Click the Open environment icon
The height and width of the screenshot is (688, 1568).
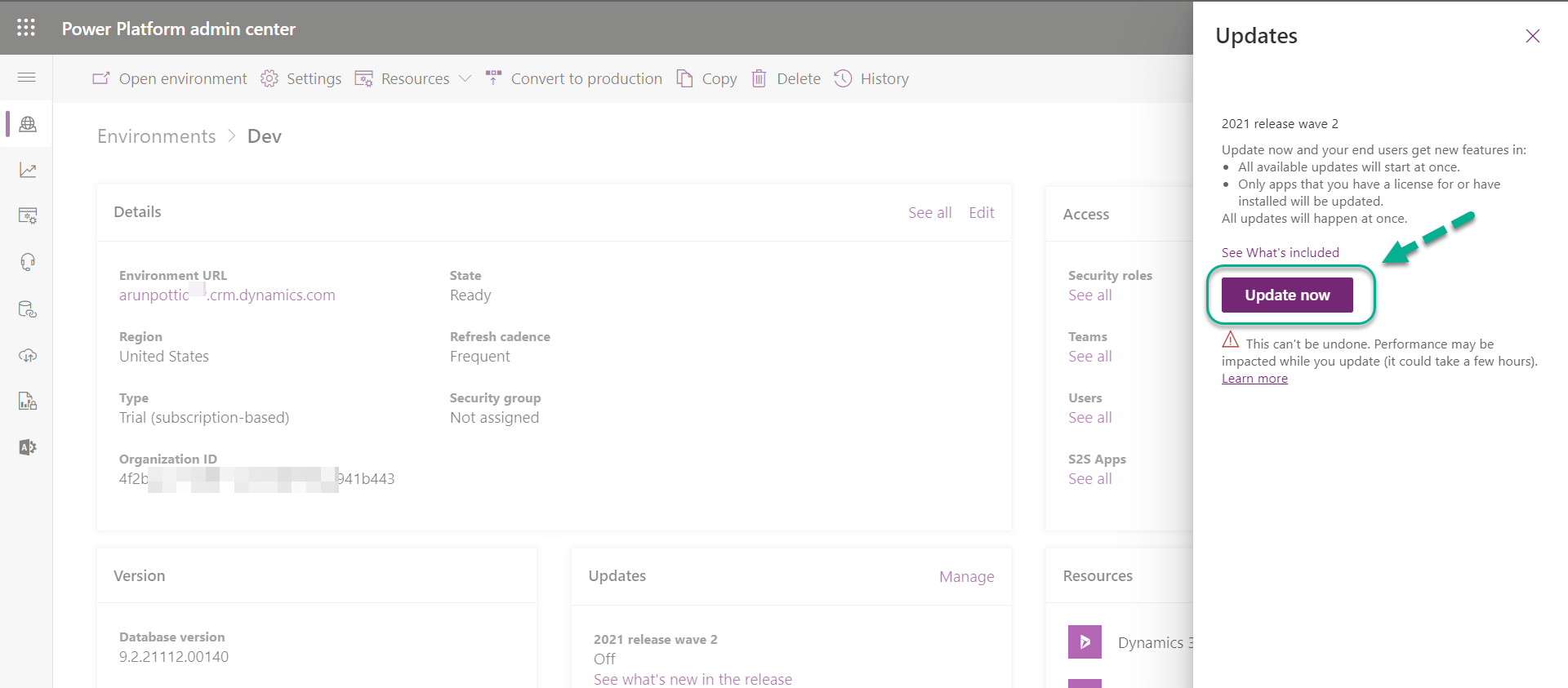click(x=101, y=78)
